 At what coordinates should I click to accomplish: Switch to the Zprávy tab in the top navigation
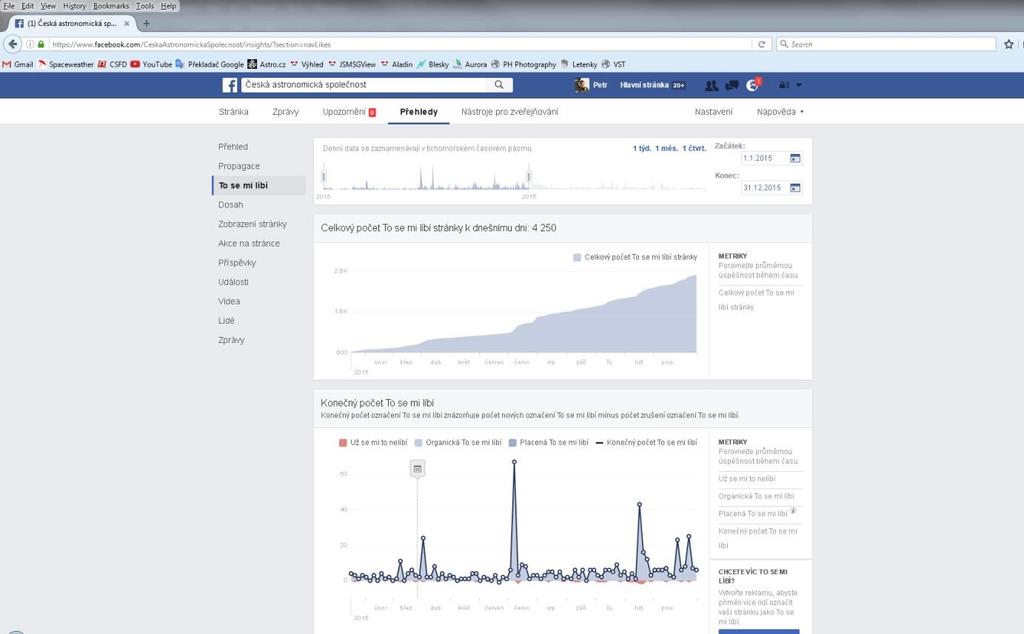285,112
